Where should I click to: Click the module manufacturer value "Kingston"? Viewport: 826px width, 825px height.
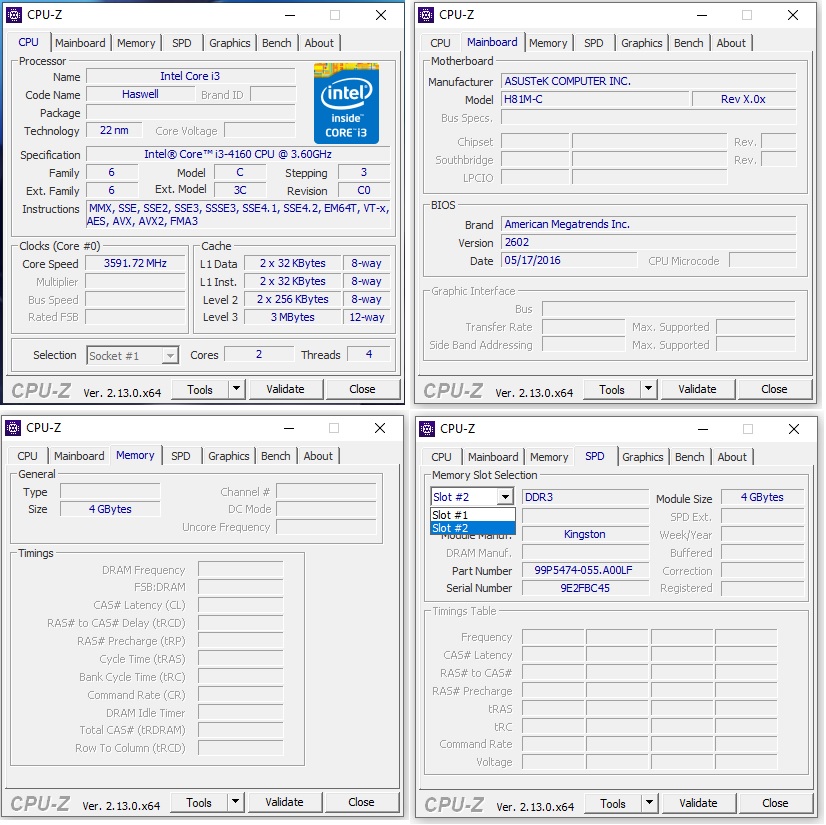[585, 534]
